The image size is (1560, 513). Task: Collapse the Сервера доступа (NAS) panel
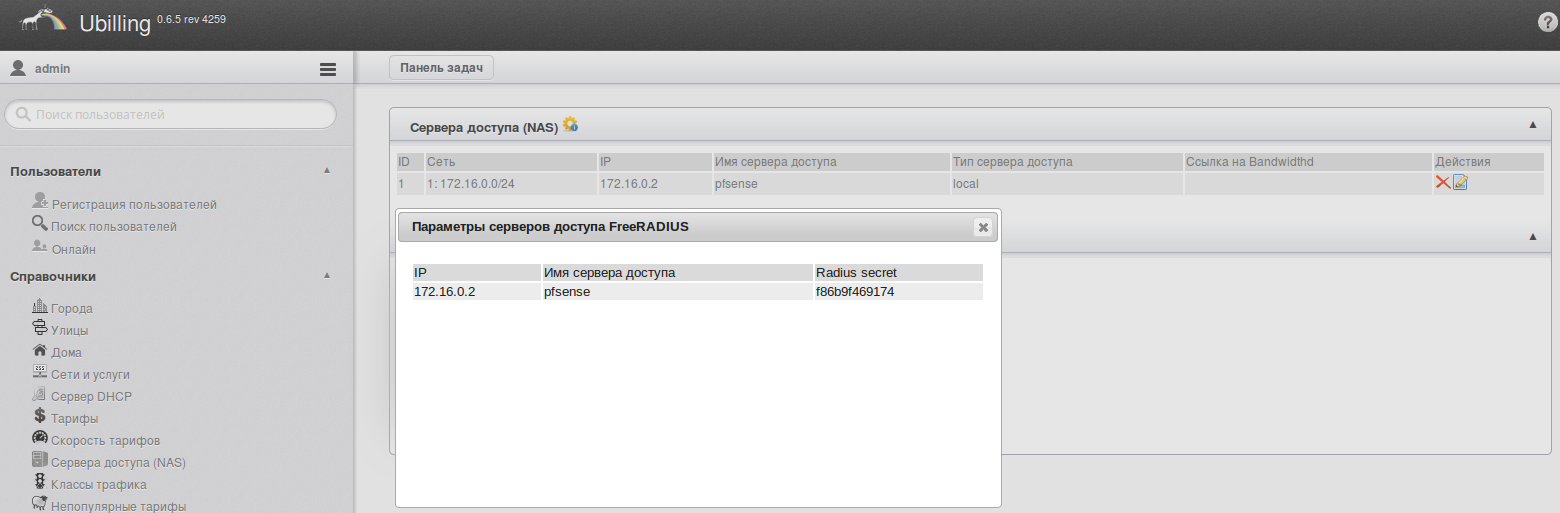[x=1533, y=125]
